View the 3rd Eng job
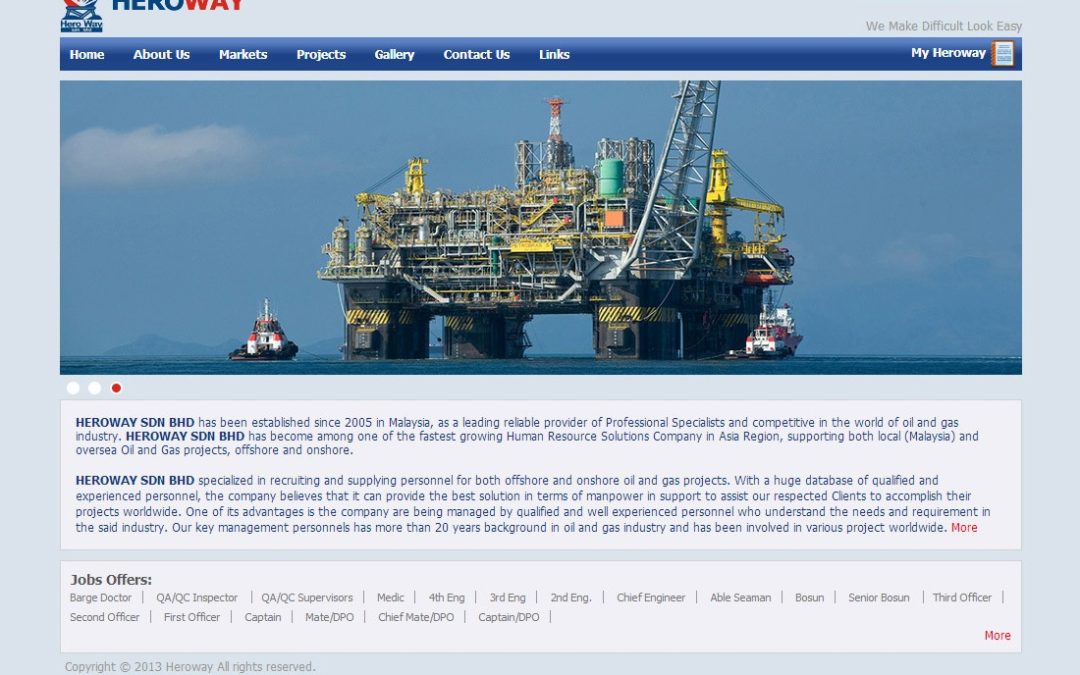The image size is (1080, 675). pos(508,598)
